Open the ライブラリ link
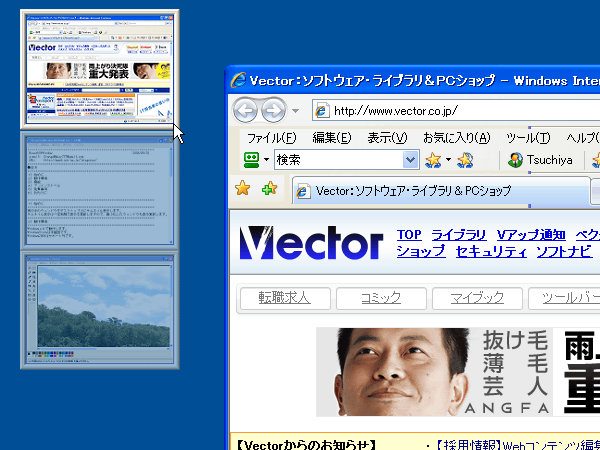Image resolution: width=600 pixels, height=450 pixels. [x=459, y=235]
